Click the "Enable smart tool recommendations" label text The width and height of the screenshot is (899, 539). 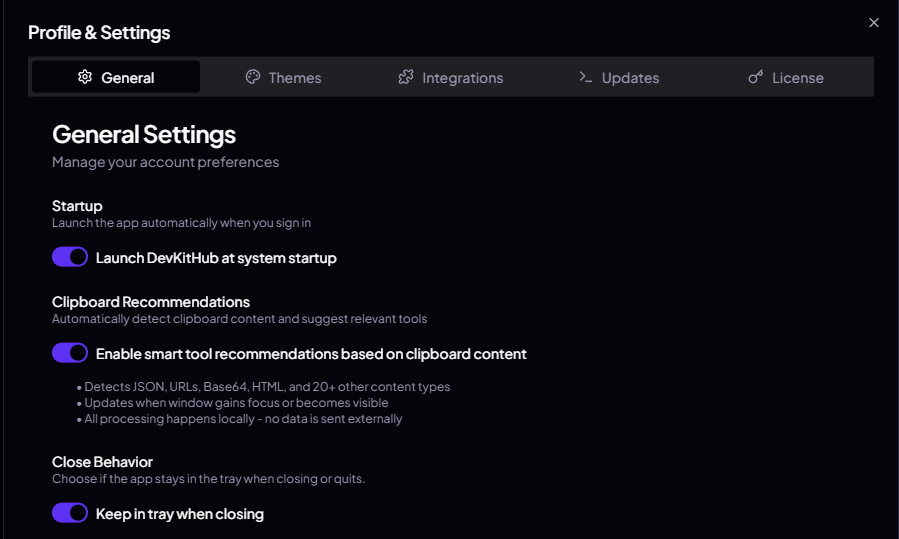pyautogui.click(x=311, y=354)
